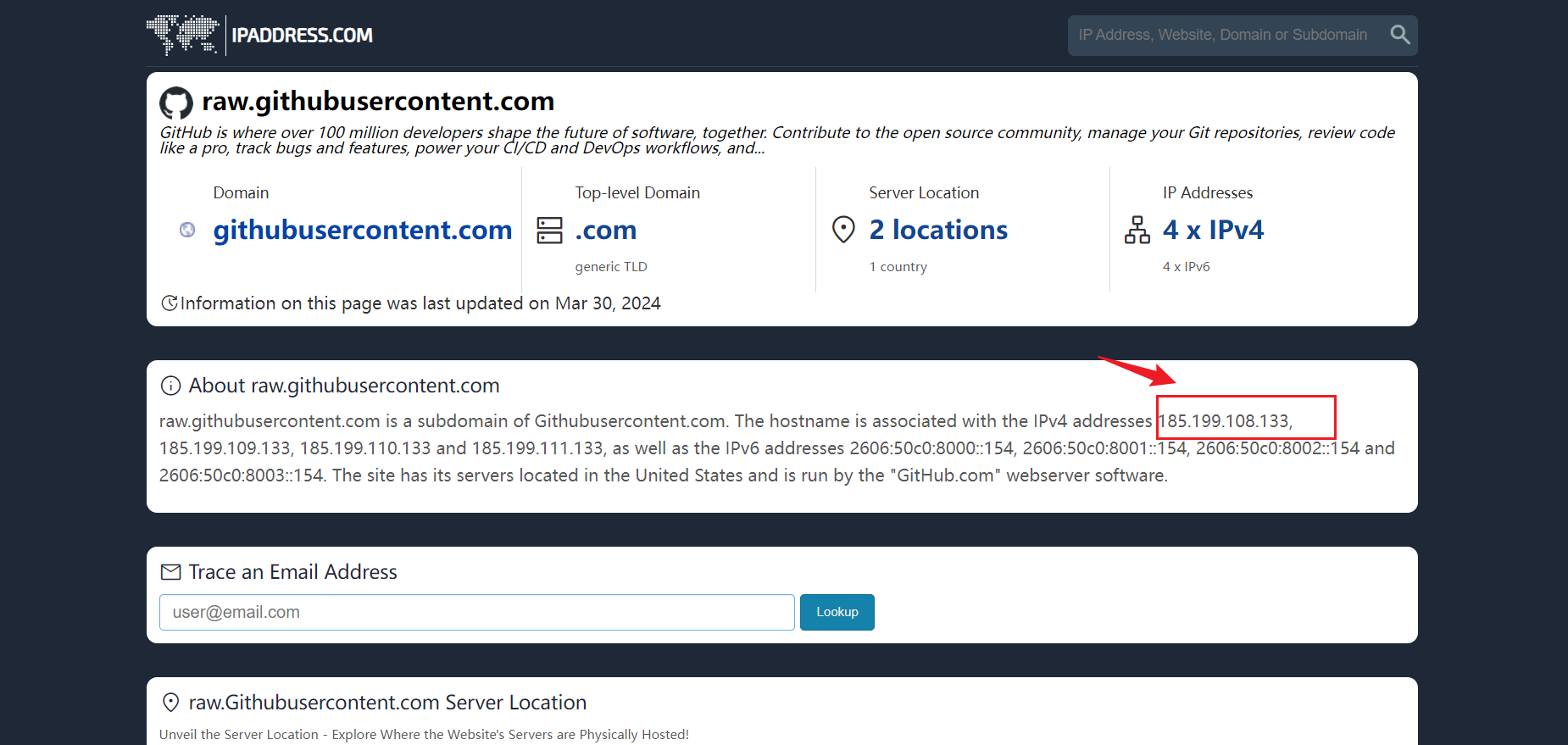Open the githubusercontent.com domain link

click(362, 230)
